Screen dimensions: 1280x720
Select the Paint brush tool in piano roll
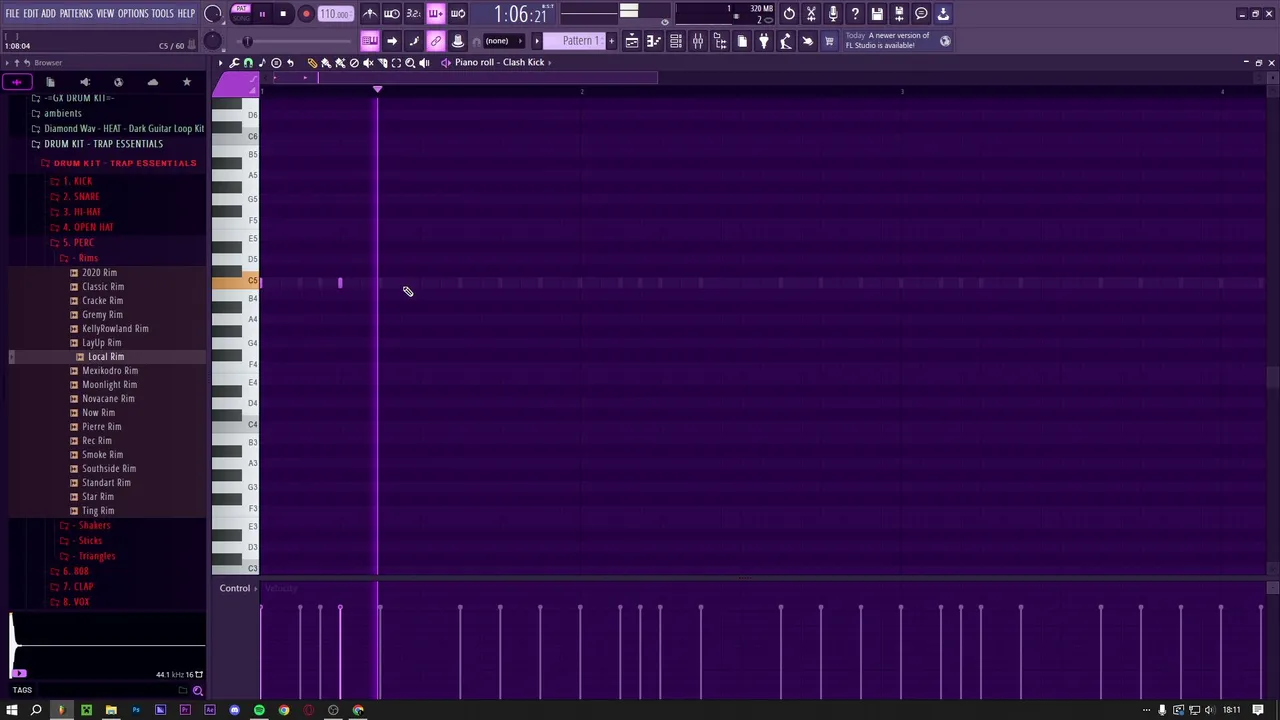pyautogui.click(x=326, y=62)
